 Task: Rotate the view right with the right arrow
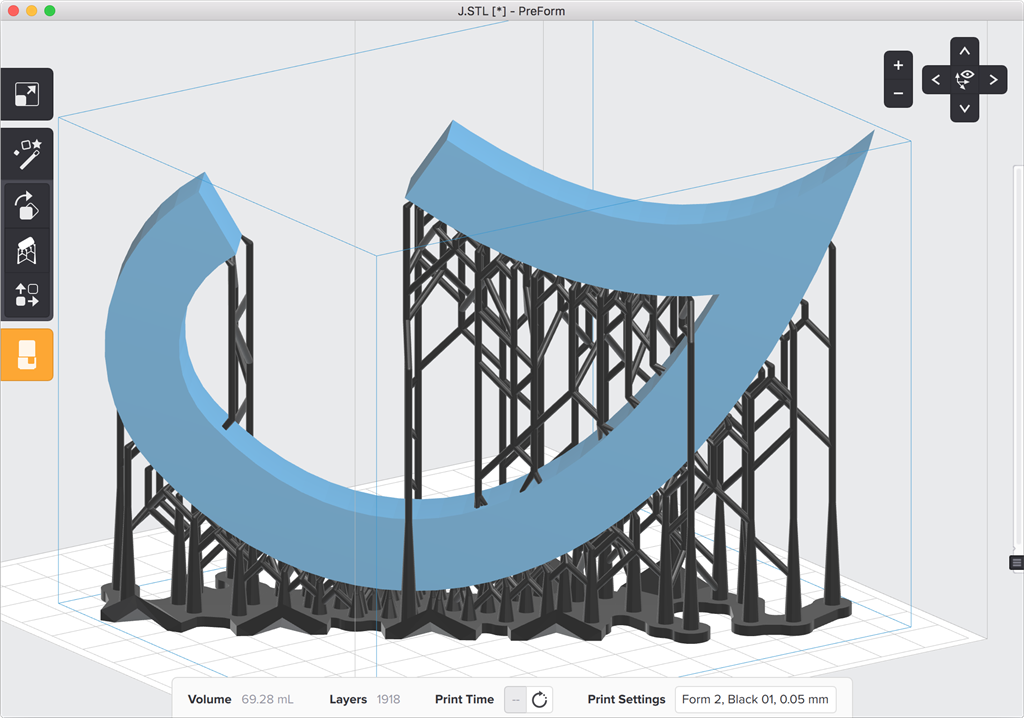click(x=993, y=80)
